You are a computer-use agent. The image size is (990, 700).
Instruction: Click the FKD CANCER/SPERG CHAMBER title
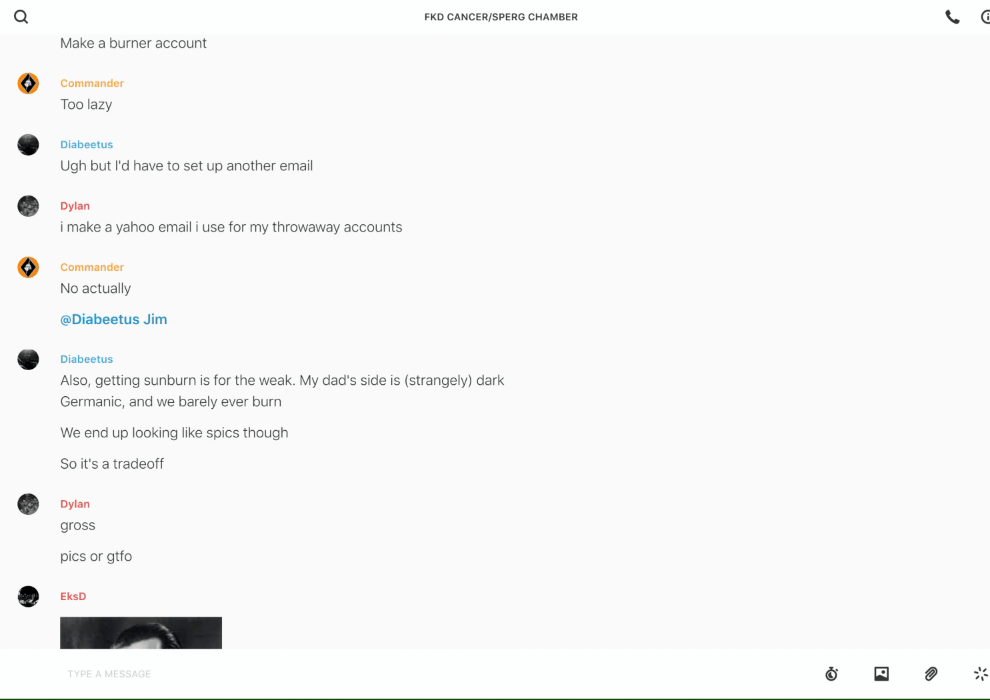click(501, 17)
